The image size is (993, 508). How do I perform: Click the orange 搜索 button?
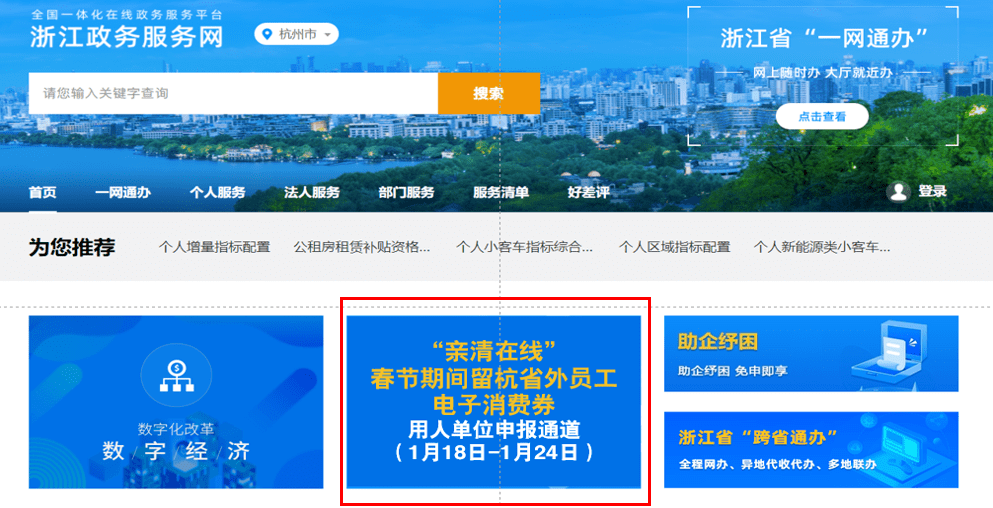488,94
